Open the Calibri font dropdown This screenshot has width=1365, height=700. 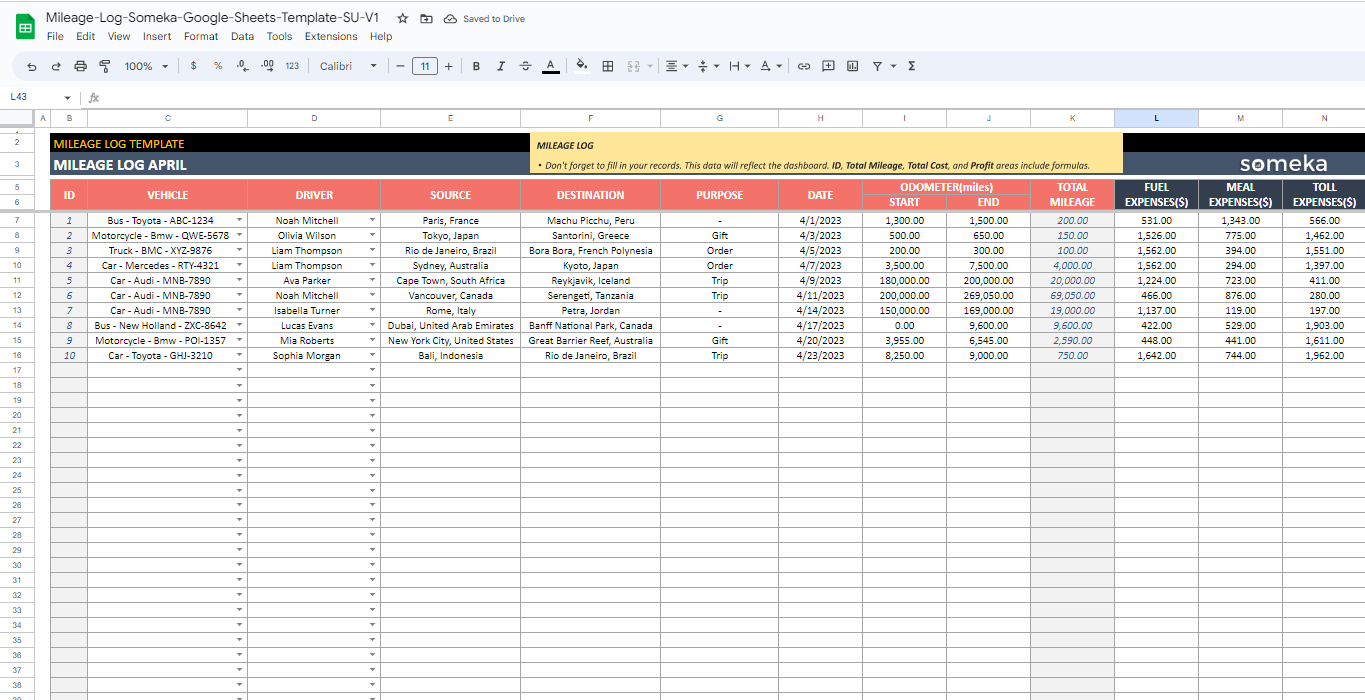[348, 67]
